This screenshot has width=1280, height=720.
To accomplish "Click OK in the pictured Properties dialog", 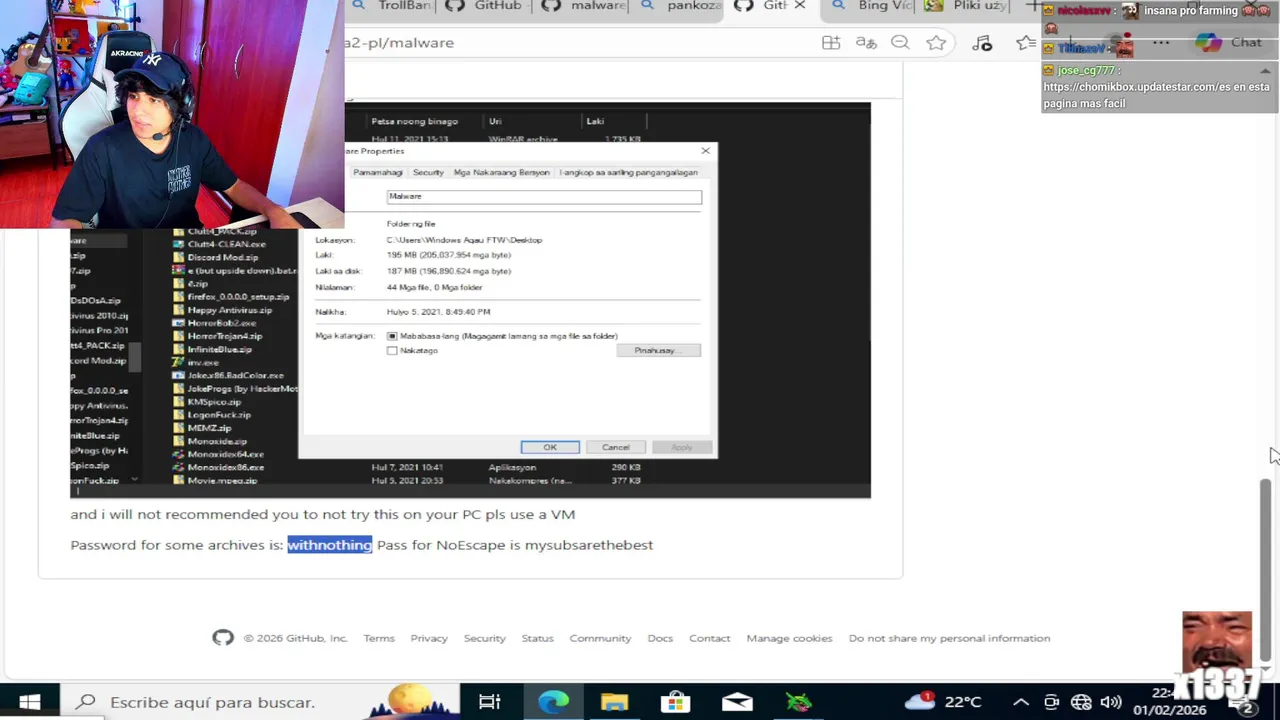I will pos(550,447).
